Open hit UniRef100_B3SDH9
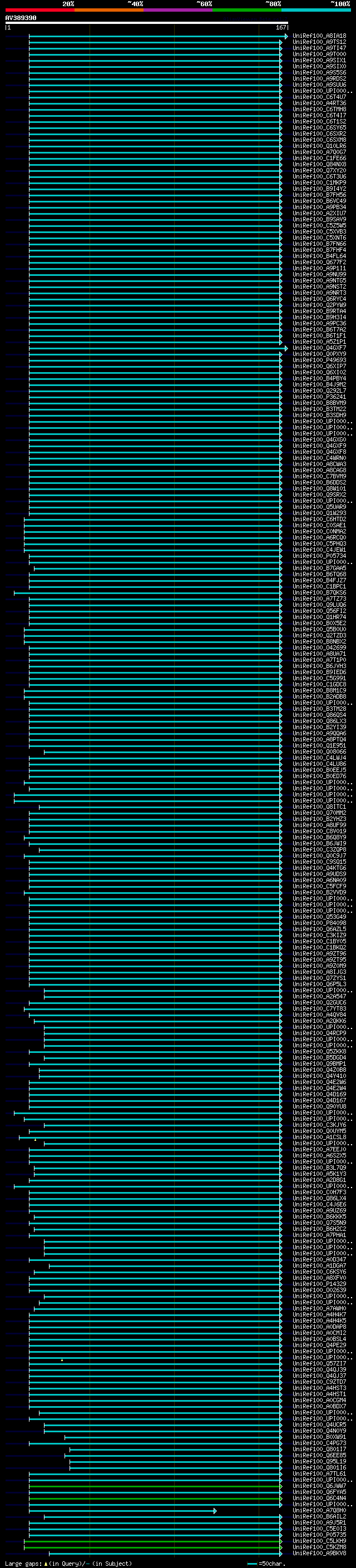Image resolution: width=356 pixels, height=1568 pixels. point(319,415)
